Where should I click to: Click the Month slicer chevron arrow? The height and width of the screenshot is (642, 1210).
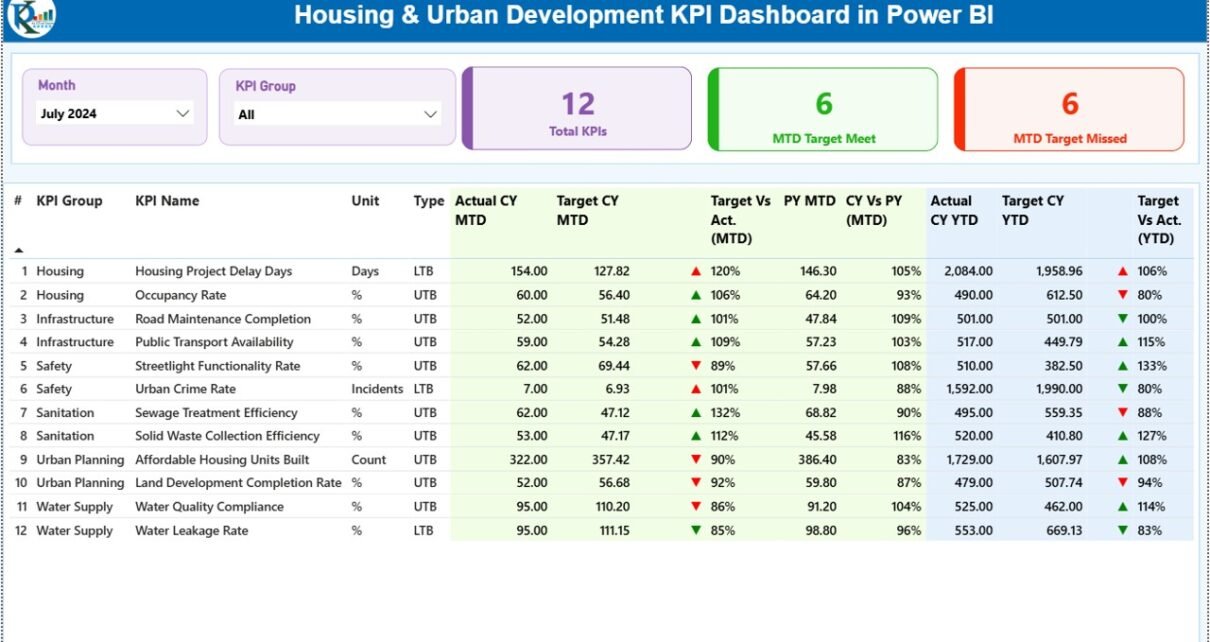183,114
